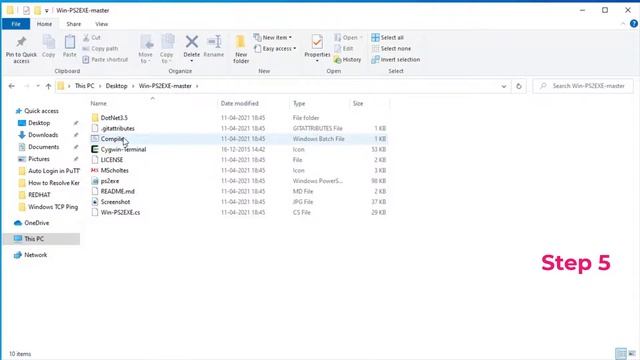Click Quick access in navigation pane
This screenshot has width=640, height=360.
click(x=41, y=111)
